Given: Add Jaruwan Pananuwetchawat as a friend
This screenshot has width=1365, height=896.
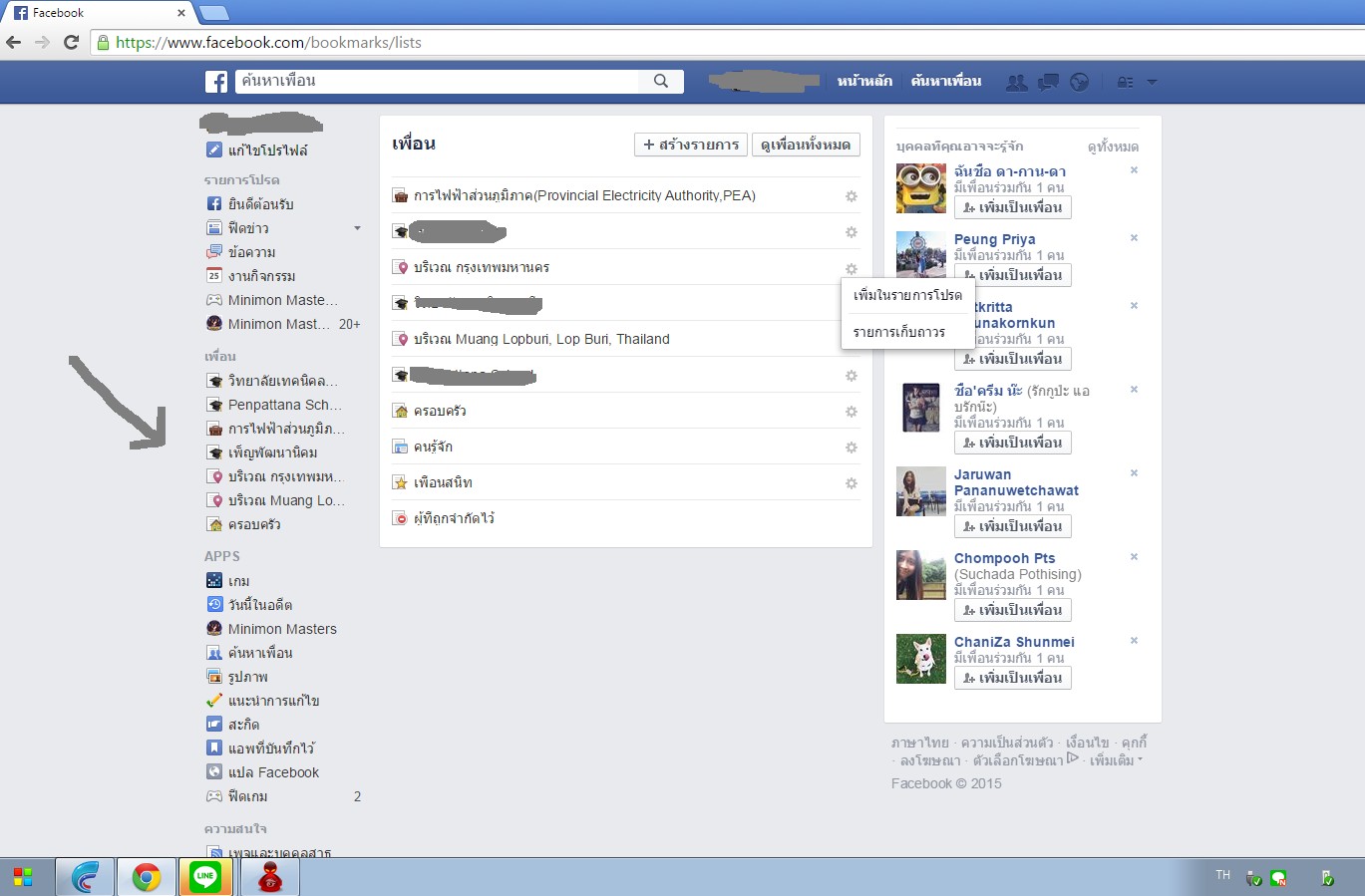Looking at the screenshot, I should click(1012, 526).
